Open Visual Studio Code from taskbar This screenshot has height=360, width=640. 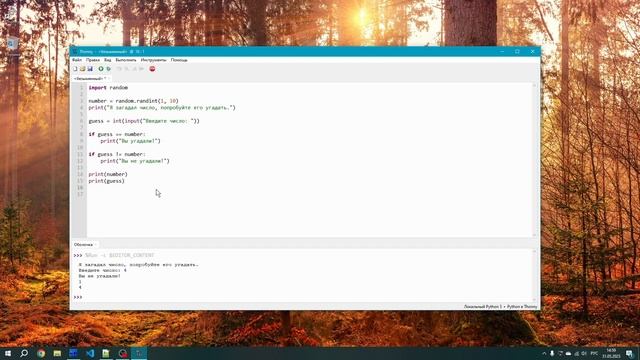point(90,353)
